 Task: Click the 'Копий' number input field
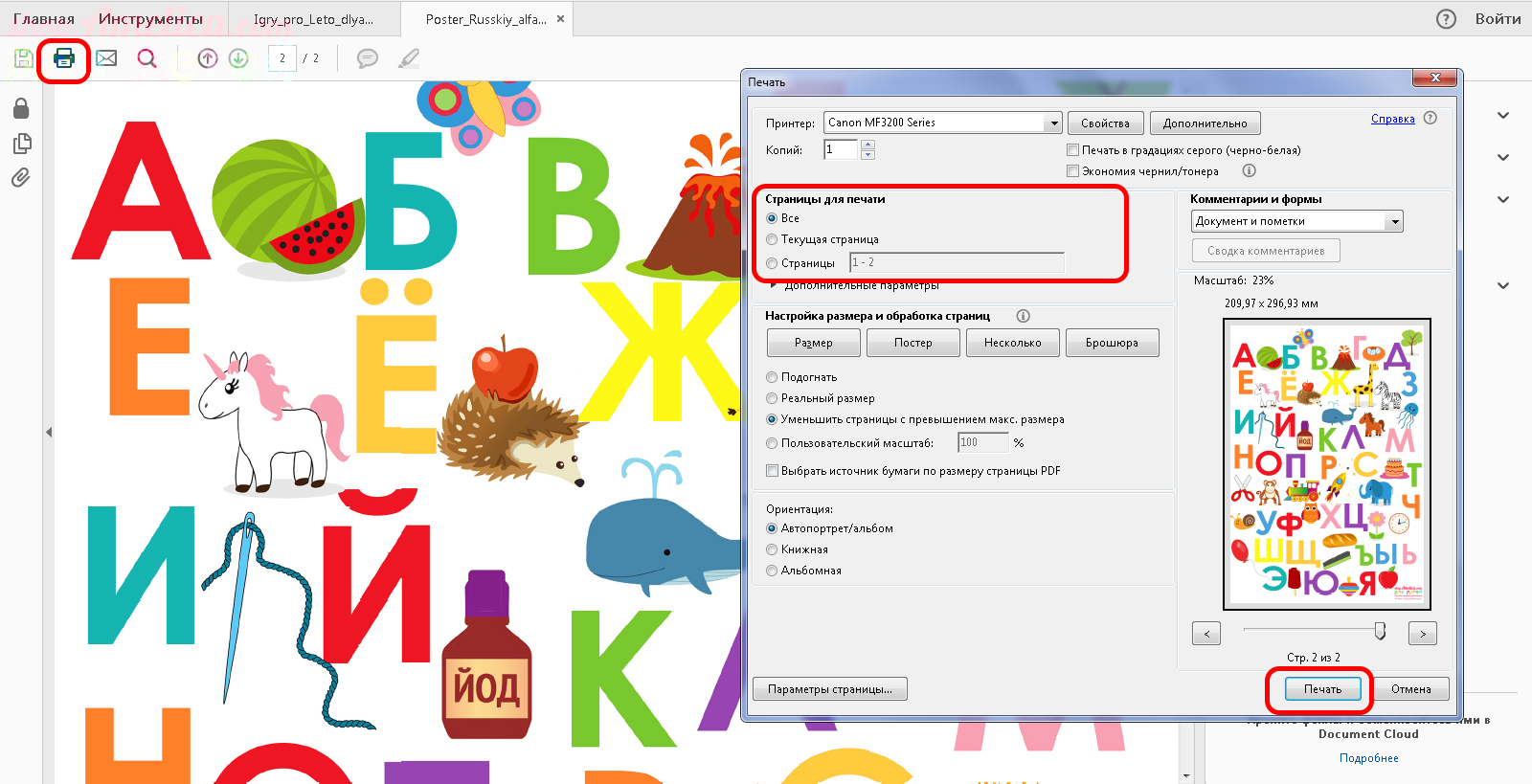842,149
